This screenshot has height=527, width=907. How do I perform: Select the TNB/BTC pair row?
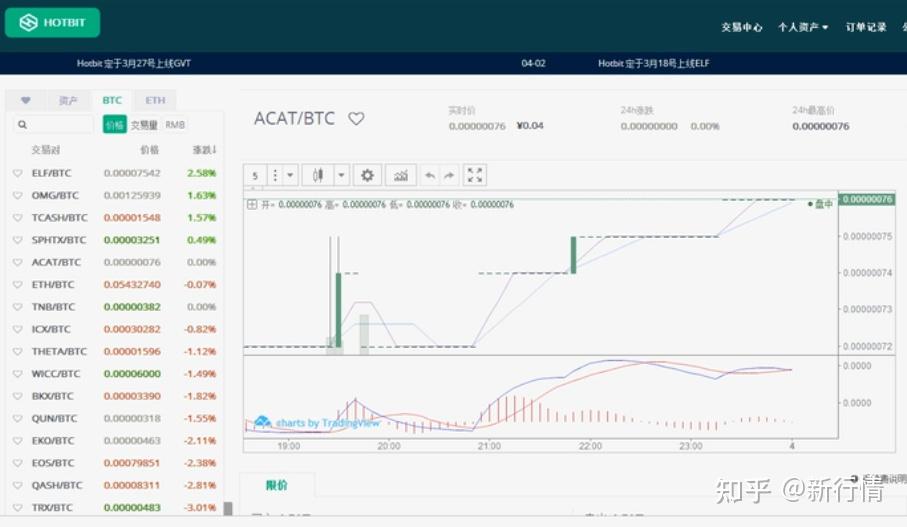click(115, 307)
